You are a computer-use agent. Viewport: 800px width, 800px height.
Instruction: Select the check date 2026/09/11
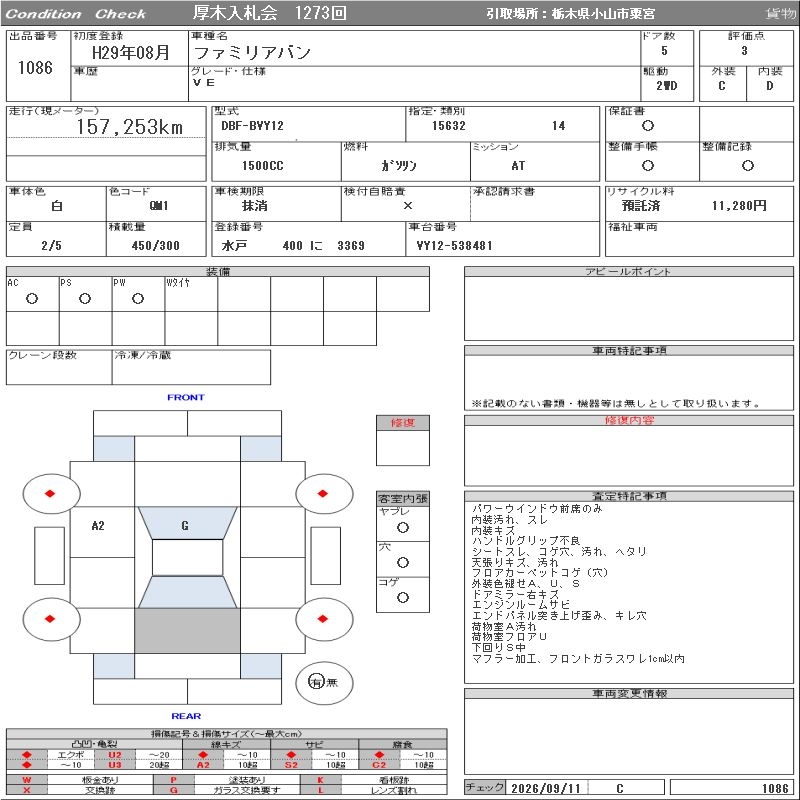pos(546,788)
